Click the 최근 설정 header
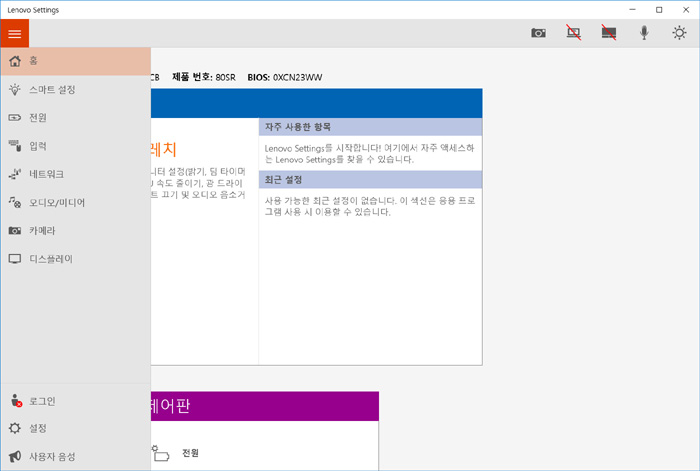 [370, 180]
